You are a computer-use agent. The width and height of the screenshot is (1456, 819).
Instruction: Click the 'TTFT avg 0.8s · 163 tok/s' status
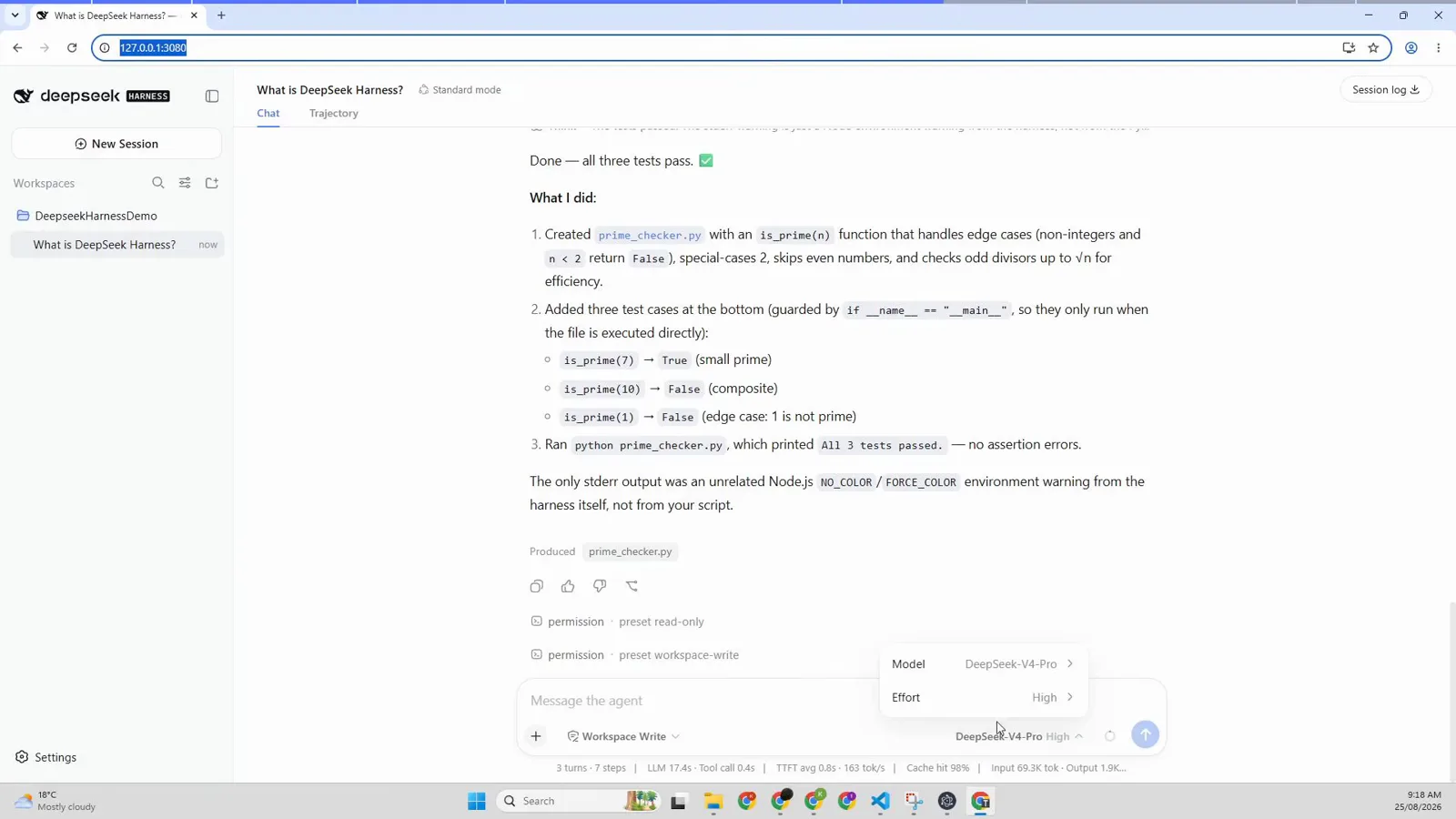(x=830, y=768)
